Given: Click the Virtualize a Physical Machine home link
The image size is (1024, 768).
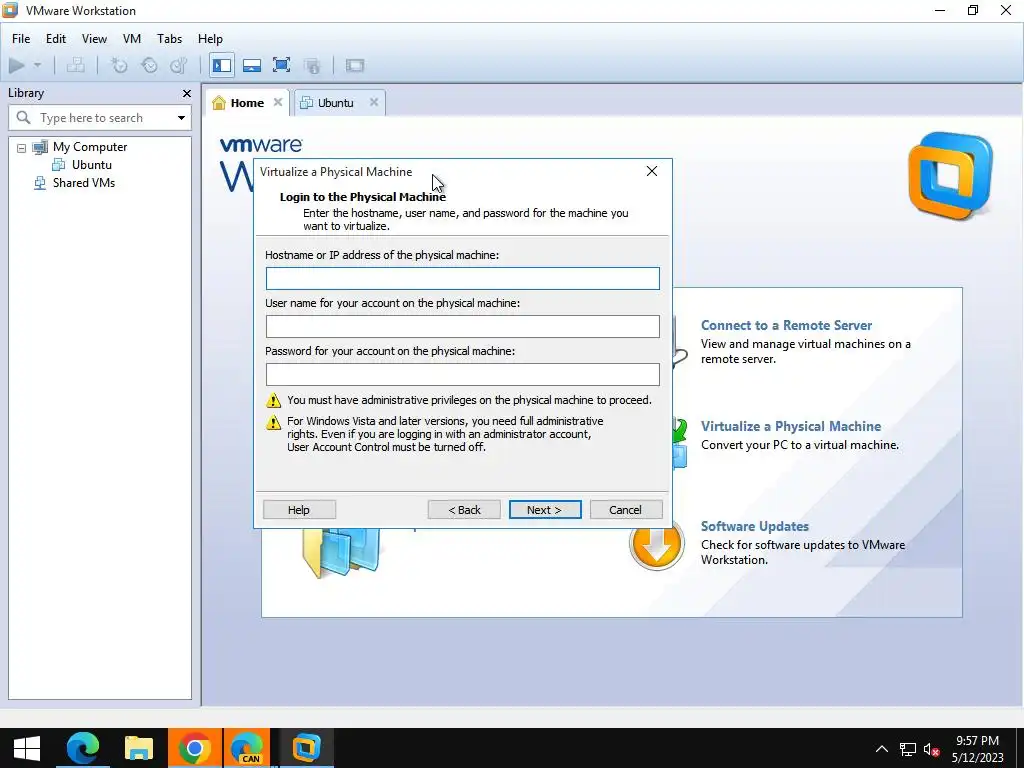Looking at the screenshot, I should point(791,426).
